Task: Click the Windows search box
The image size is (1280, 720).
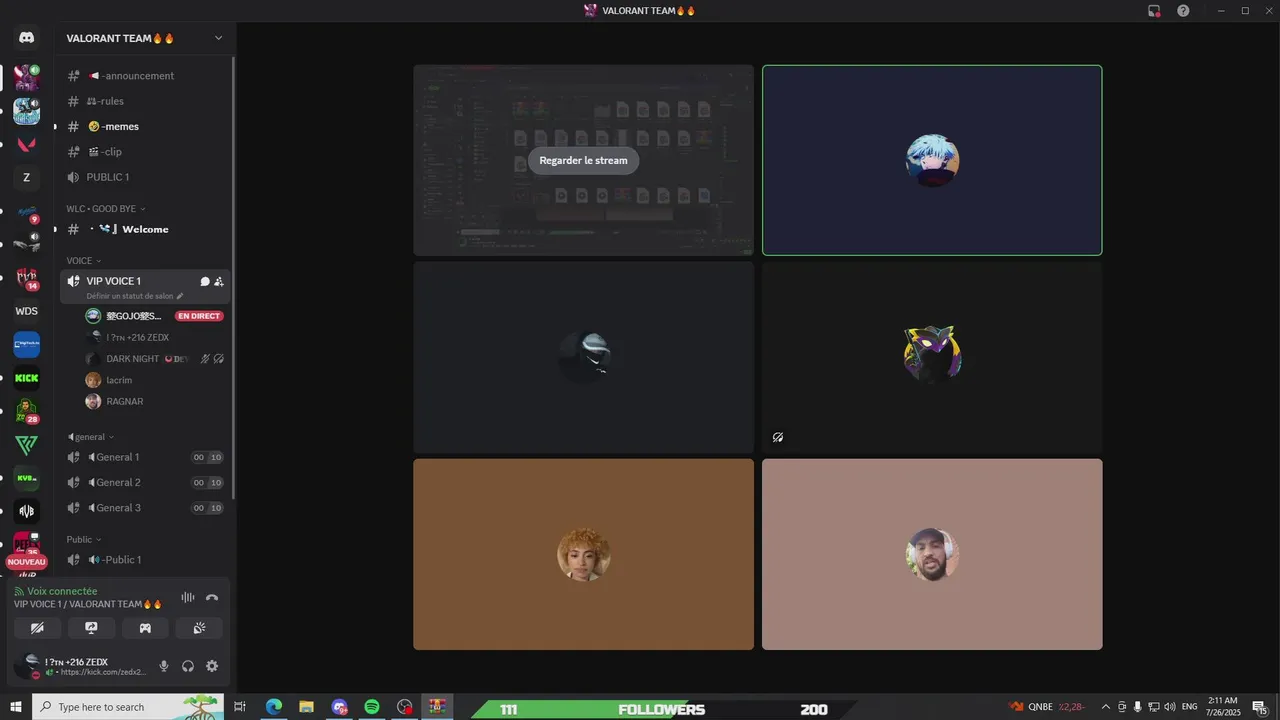Action: (128, 707)
